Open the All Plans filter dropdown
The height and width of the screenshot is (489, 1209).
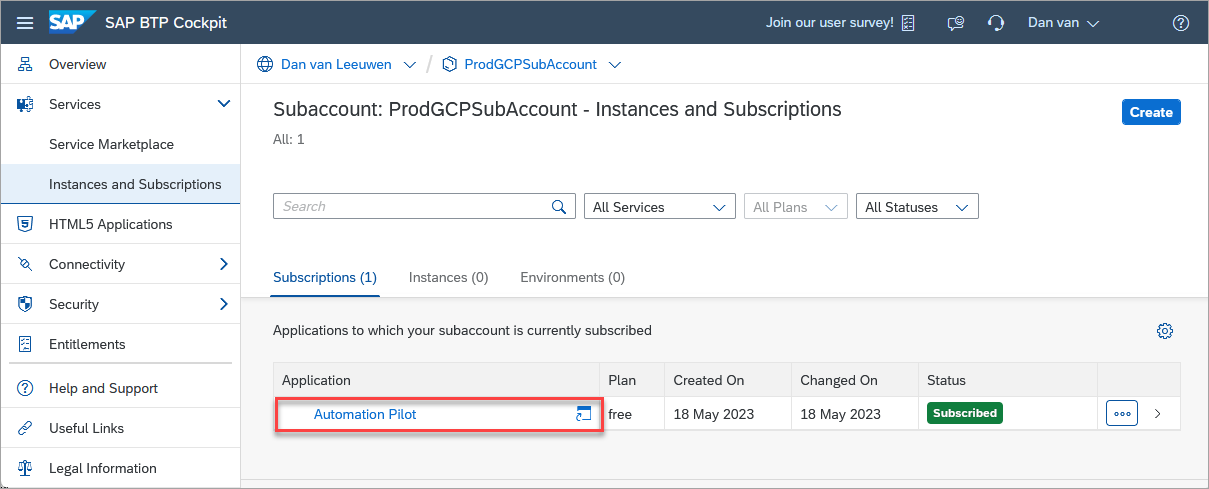click(796, 207)
